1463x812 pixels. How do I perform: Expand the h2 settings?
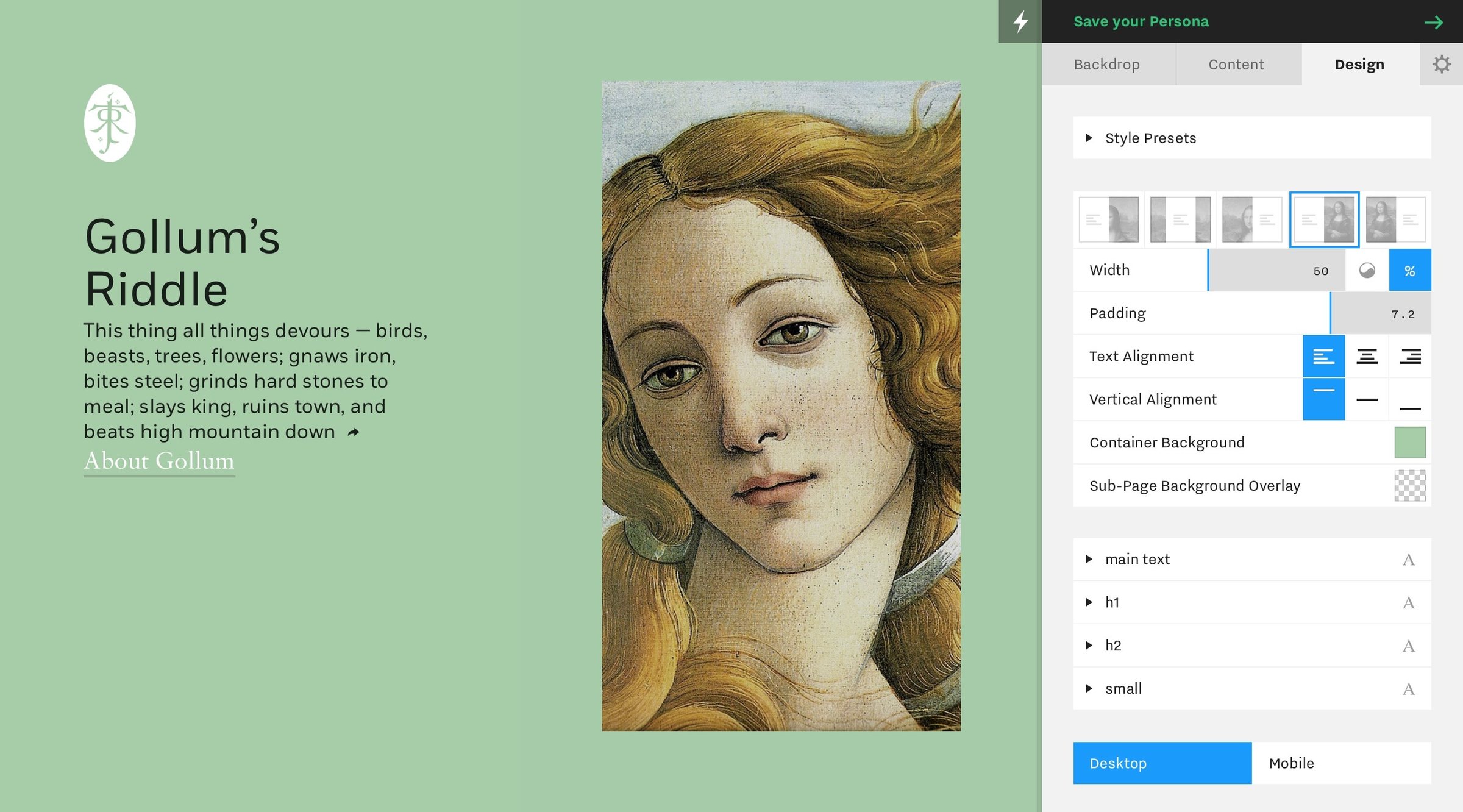pos(1252,646)
